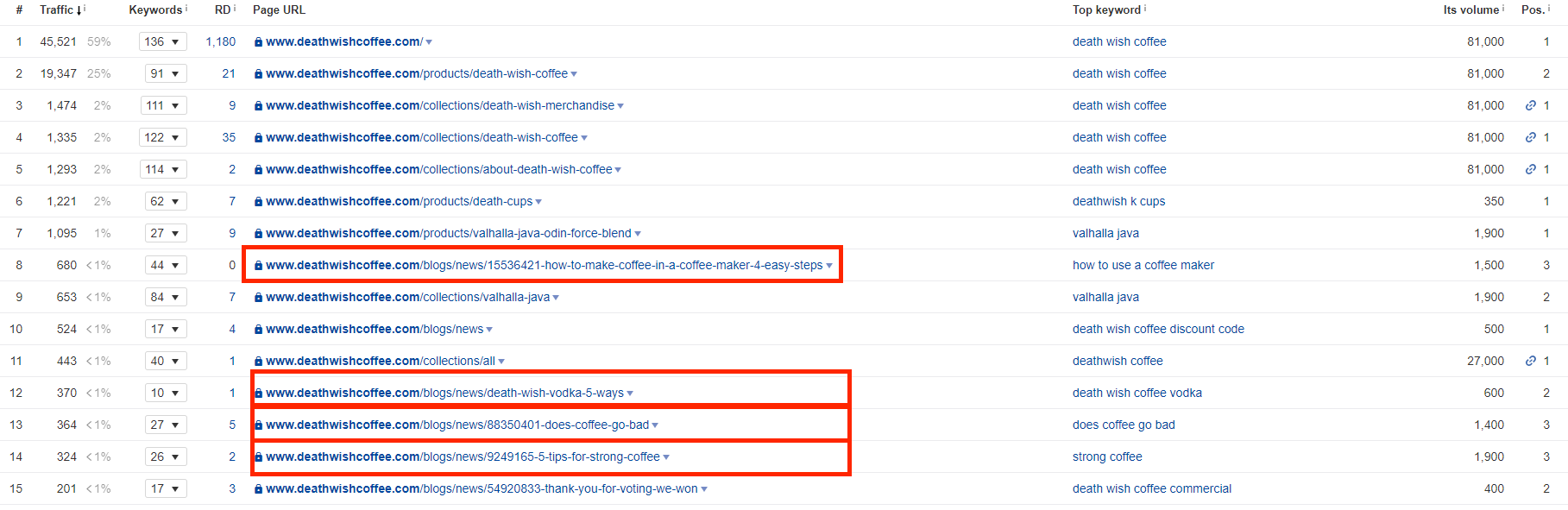Click the info icon beside Its volume header
The width and height of the screenshot is (1568, 510).
pos(1503,8)
